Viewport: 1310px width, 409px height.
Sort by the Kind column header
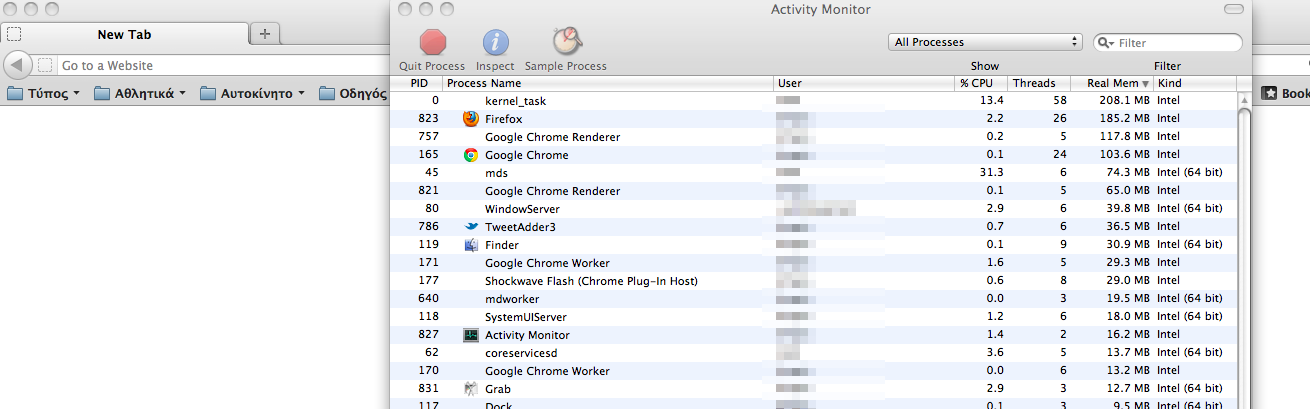pyautogui.click(x=1194, y=83)
